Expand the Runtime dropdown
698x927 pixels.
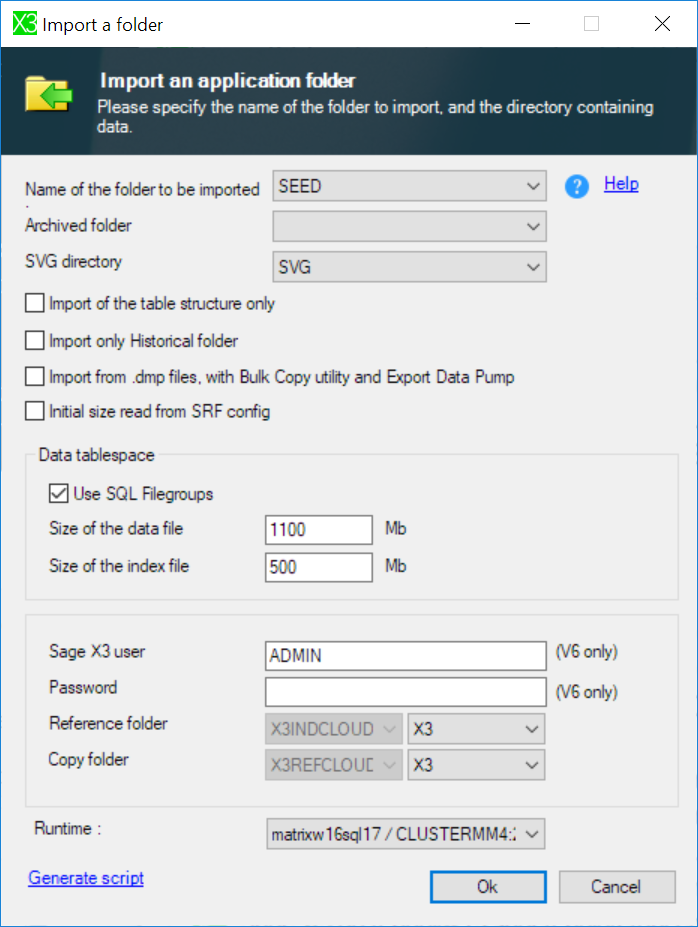(x=405, y=834)
